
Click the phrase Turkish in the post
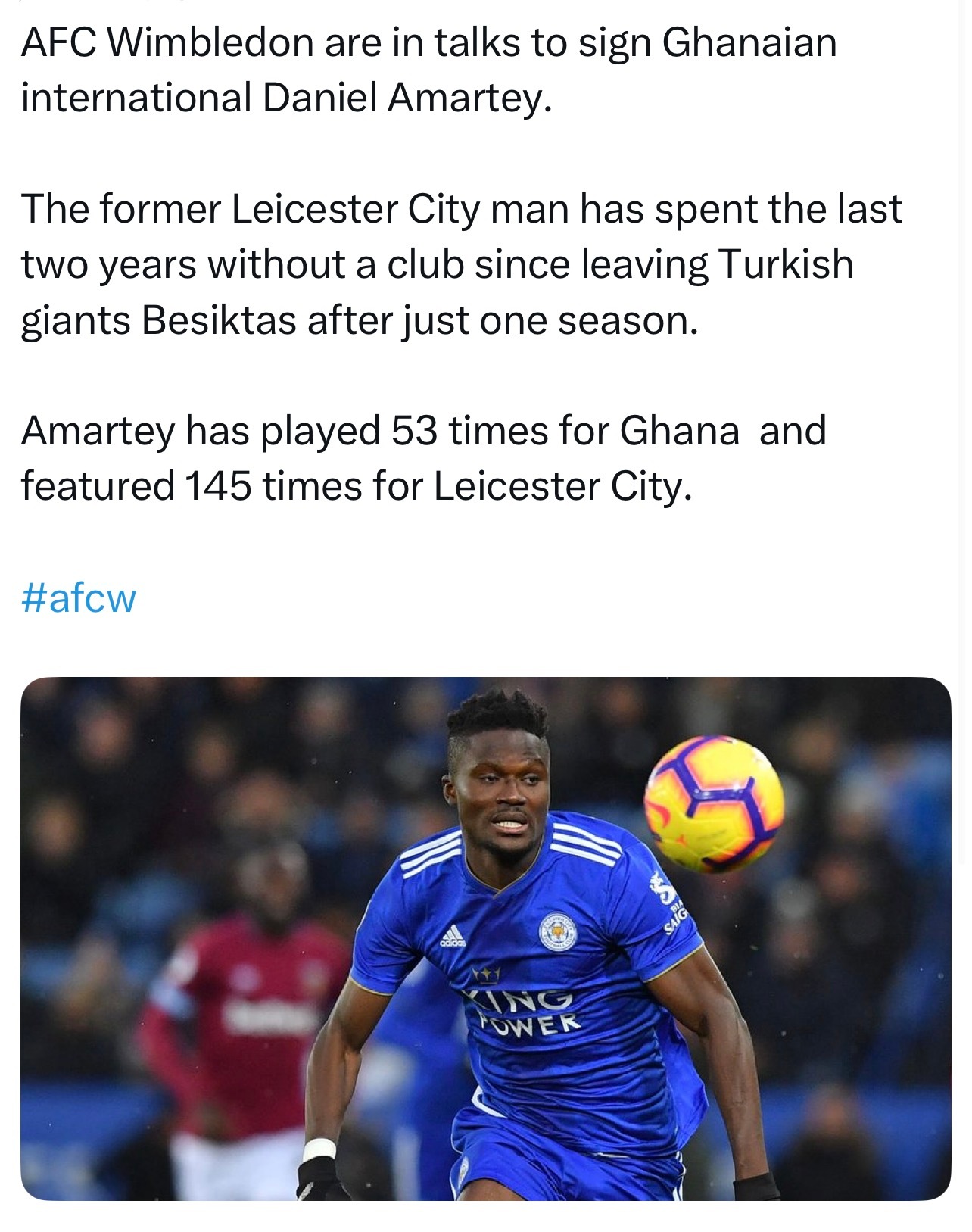785,264
